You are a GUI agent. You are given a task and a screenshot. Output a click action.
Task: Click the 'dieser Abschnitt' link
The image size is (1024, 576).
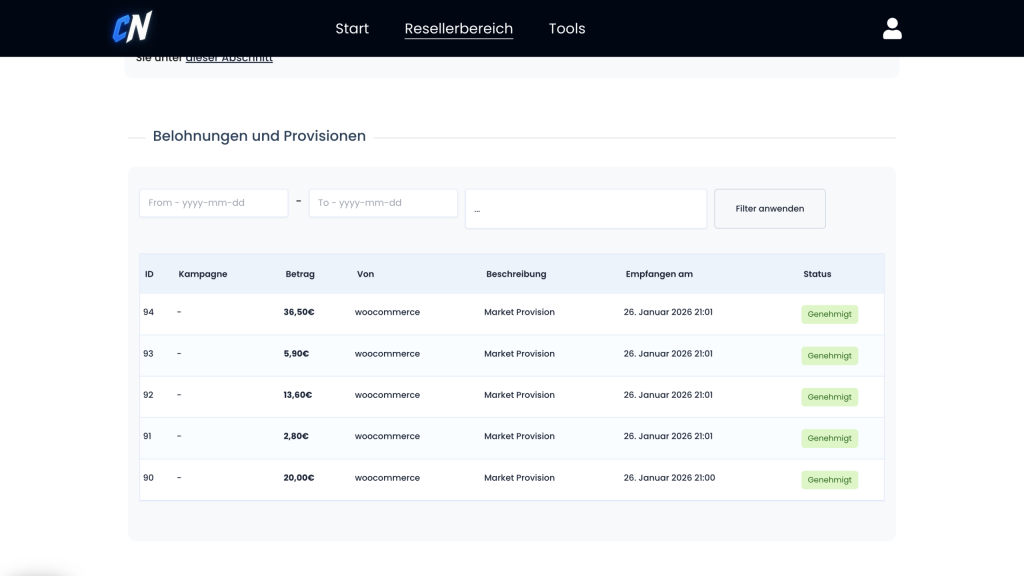(229, 59)
